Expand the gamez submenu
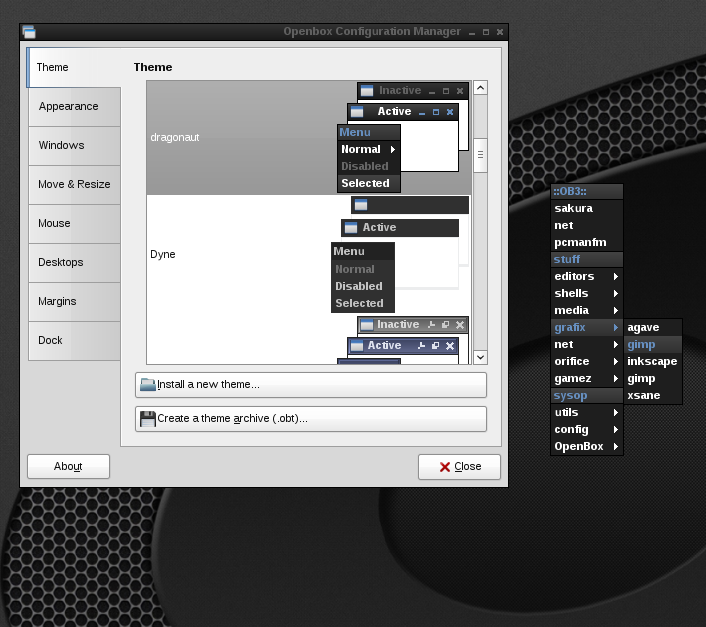 click(x=587, y=379)
